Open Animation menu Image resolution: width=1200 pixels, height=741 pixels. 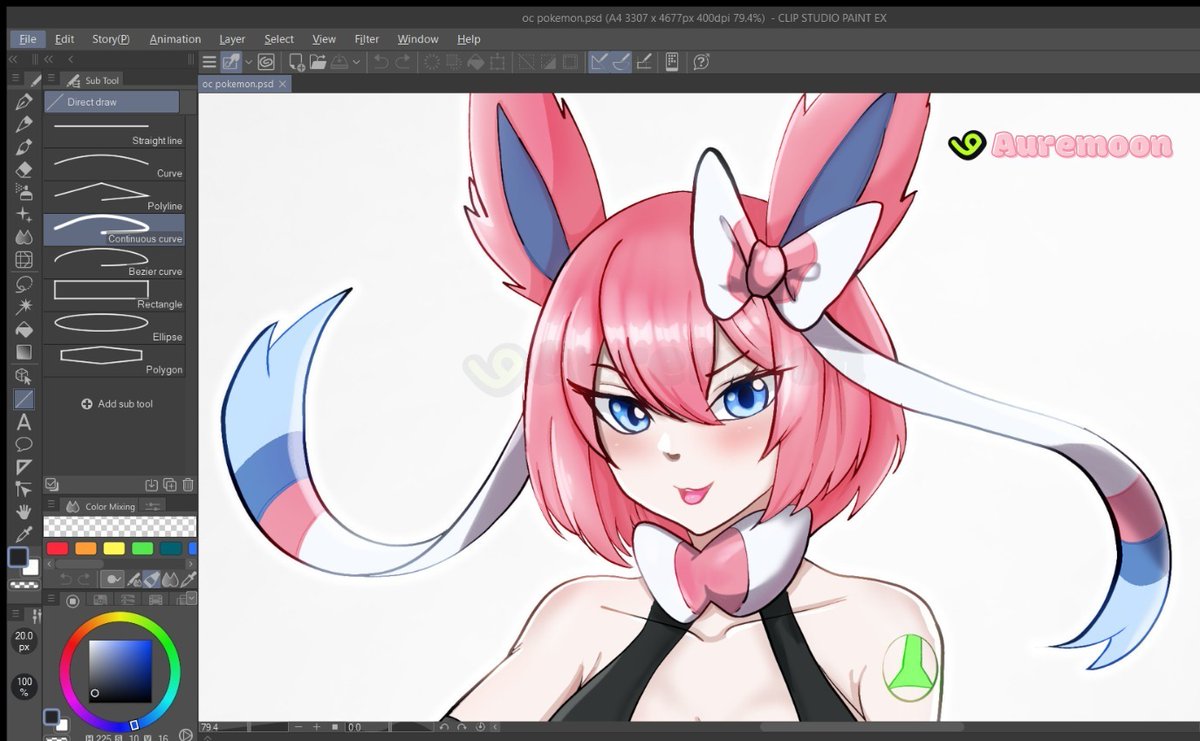(175, 39)
